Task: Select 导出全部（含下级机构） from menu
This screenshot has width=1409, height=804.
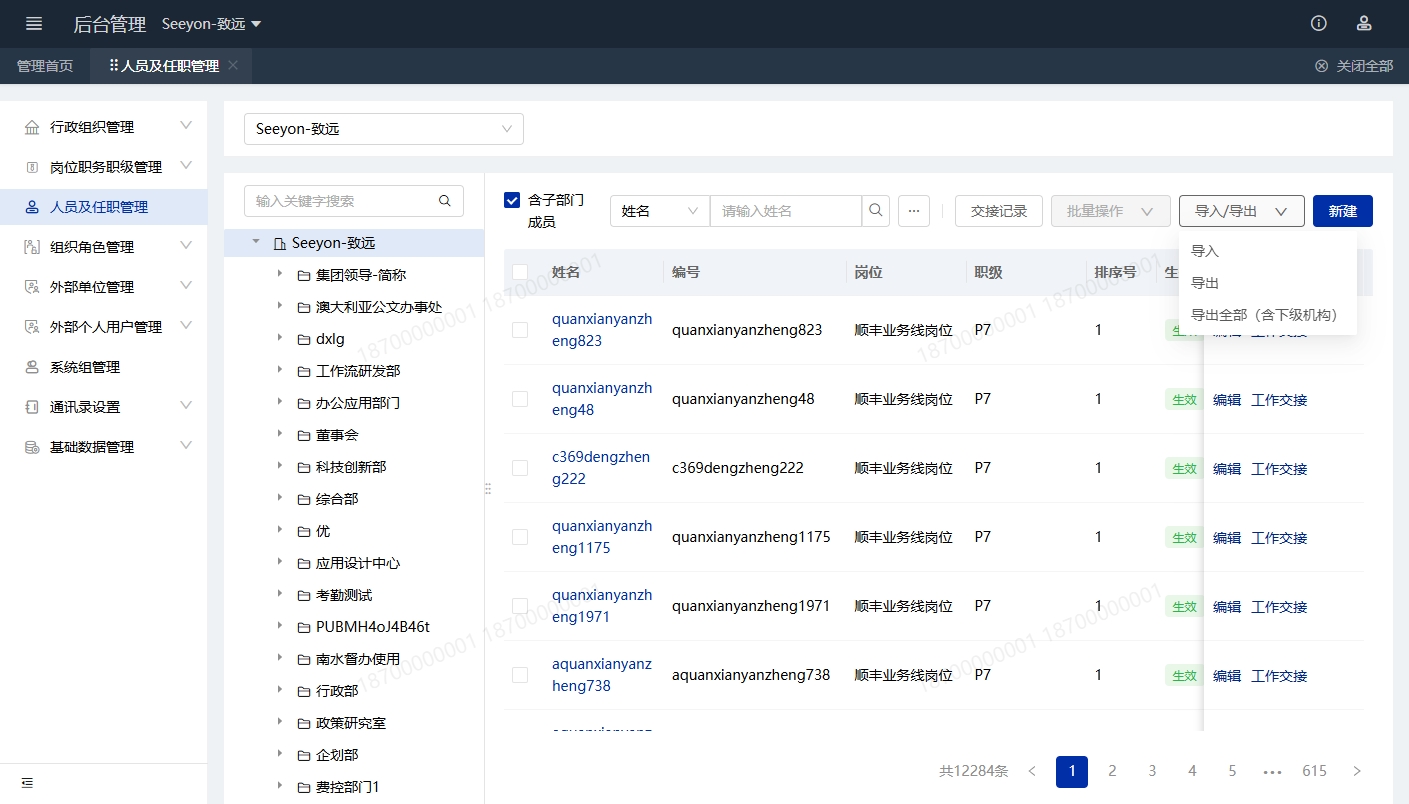Action: [x=1264, y=315]
